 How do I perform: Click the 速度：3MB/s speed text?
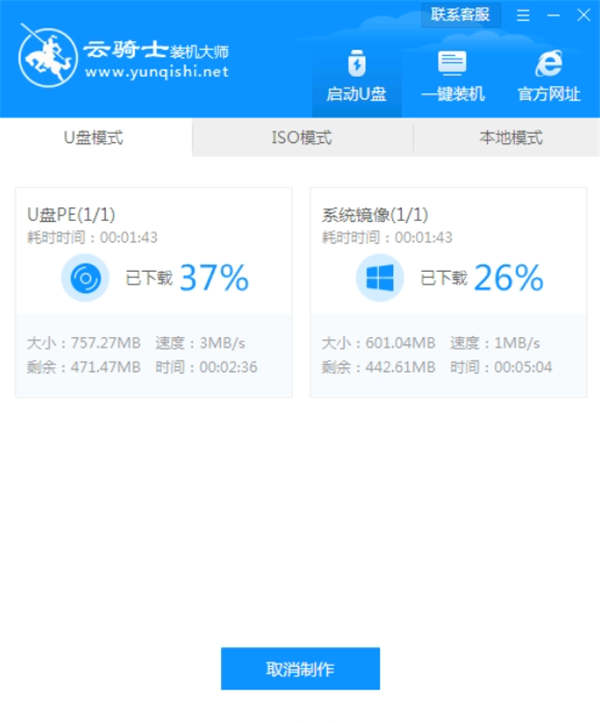click(200, 343)
